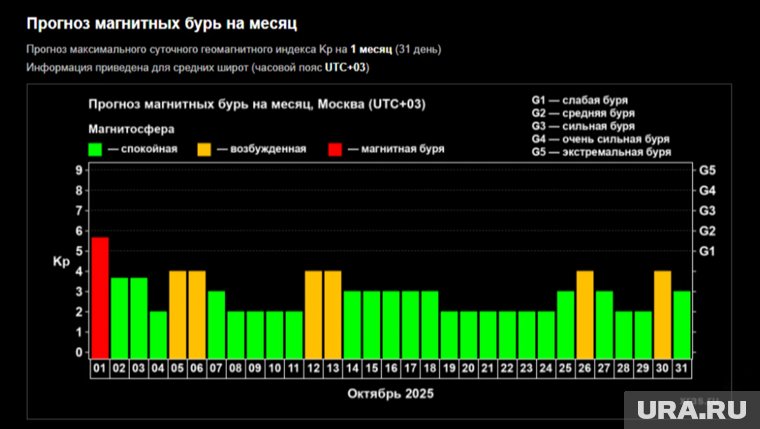Viewport: 760px width, 429px height.
Task: Click the bold 'UTC+03' timezone text
Action: click(x=345, y=66)
